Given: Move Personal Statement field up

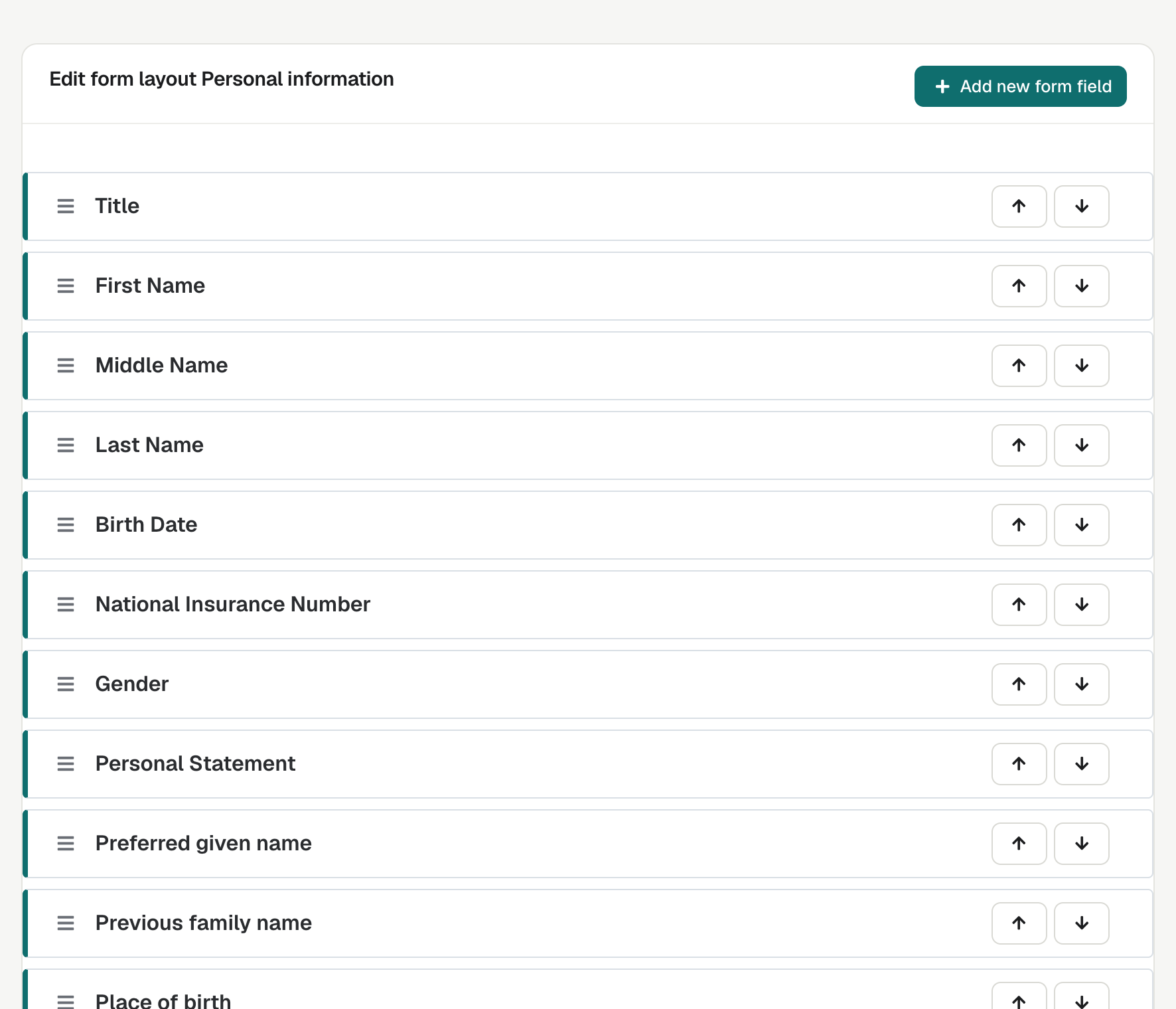Looking at the screenshot, I should click(x=1019, y=764).
